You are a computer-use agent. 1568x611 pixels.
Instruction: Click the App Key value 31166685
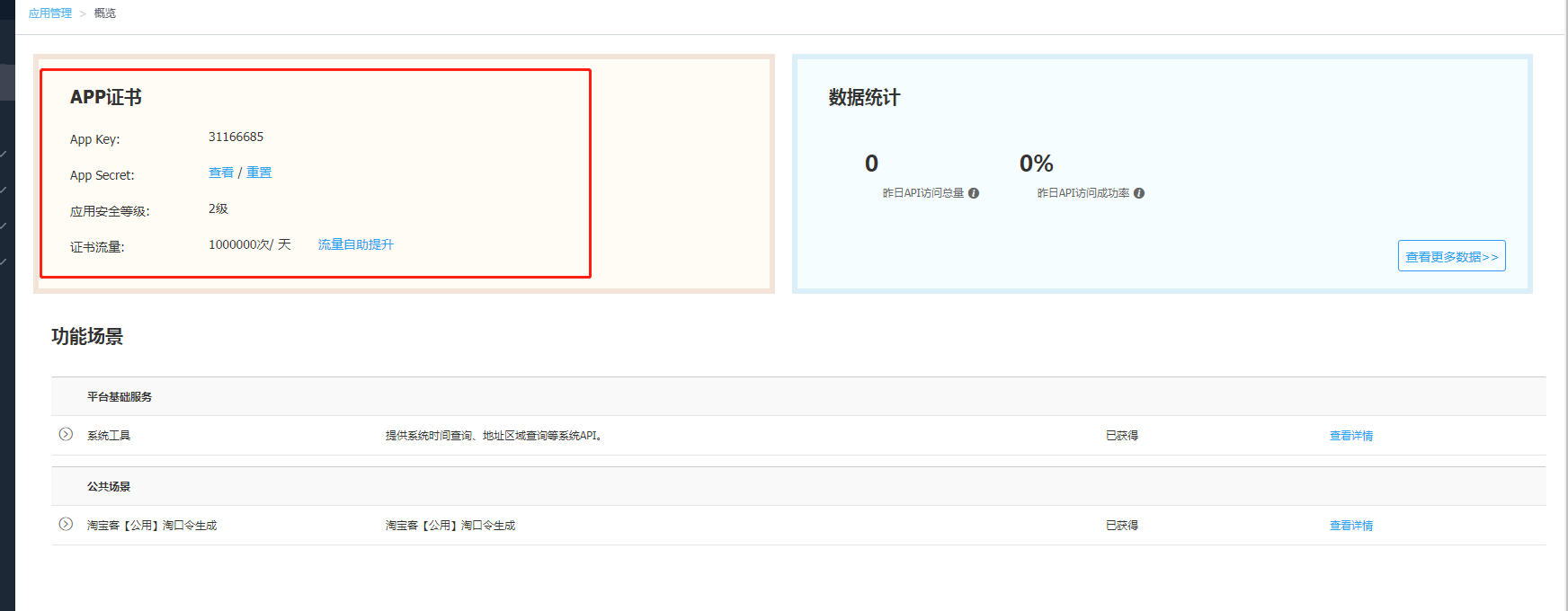pyautogui.click(x=236, y=137)
